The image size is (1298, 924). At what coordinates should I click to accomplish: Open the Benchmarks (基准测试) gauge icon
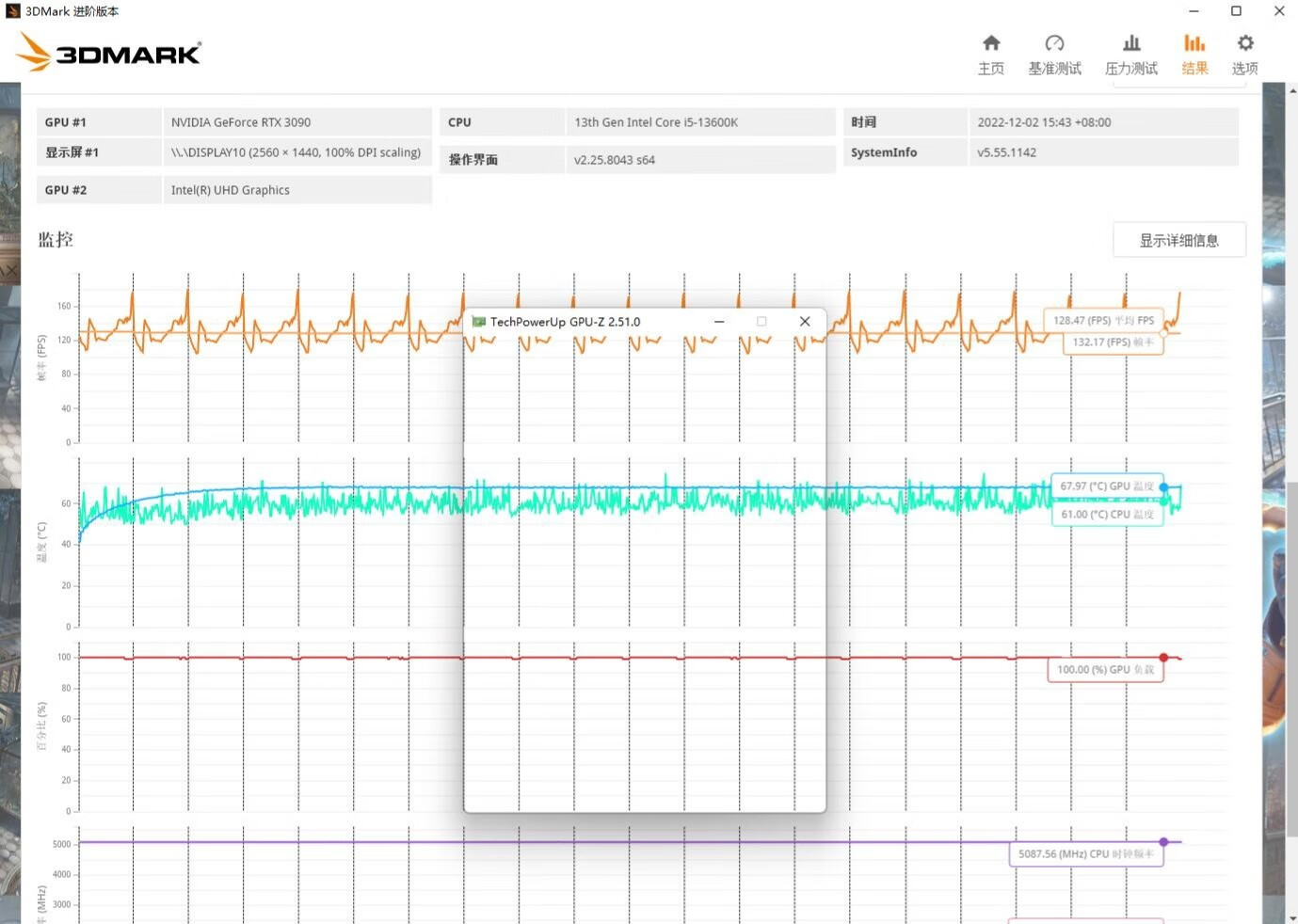point(1054,43)
